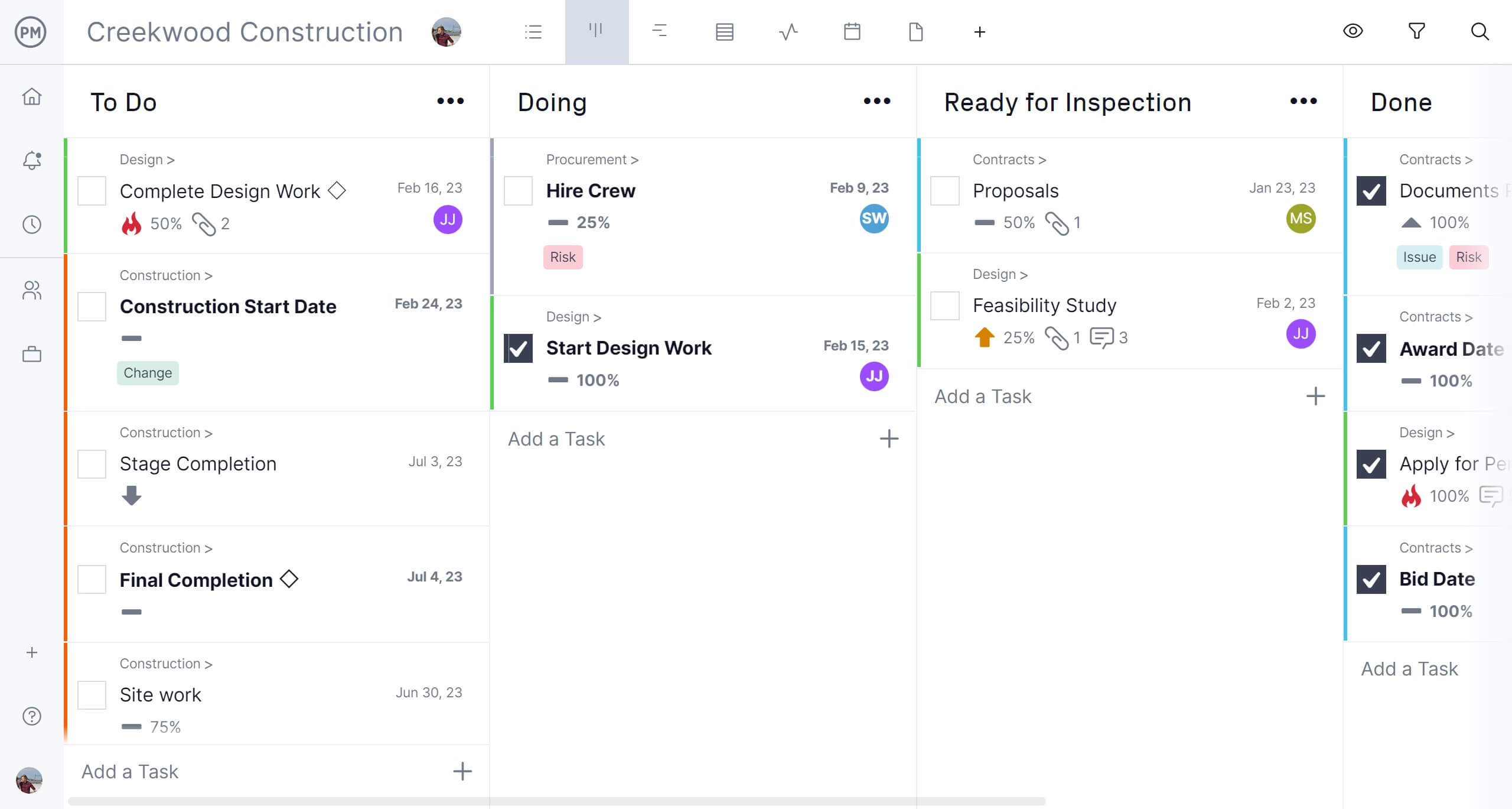Toggle table view icon

tap(723, 32)
